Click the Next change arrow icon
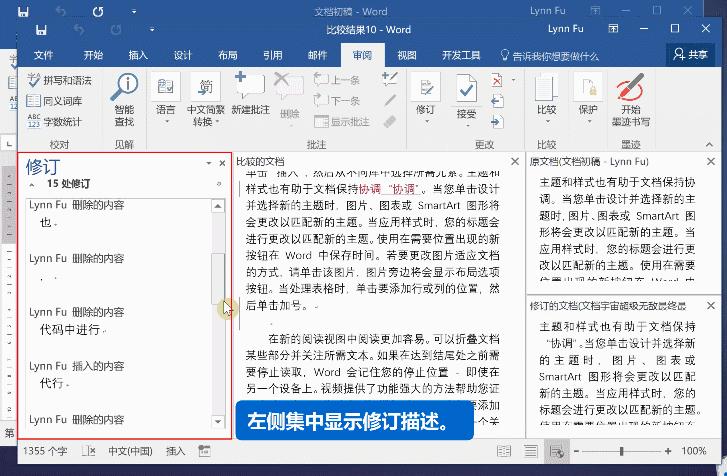 [x=497, y=121]
